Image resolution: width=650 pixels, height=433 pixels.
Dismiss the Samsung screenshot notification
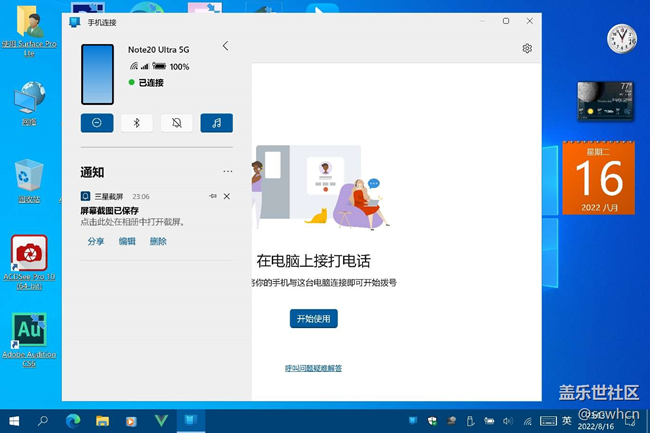(x=227, y=196)
